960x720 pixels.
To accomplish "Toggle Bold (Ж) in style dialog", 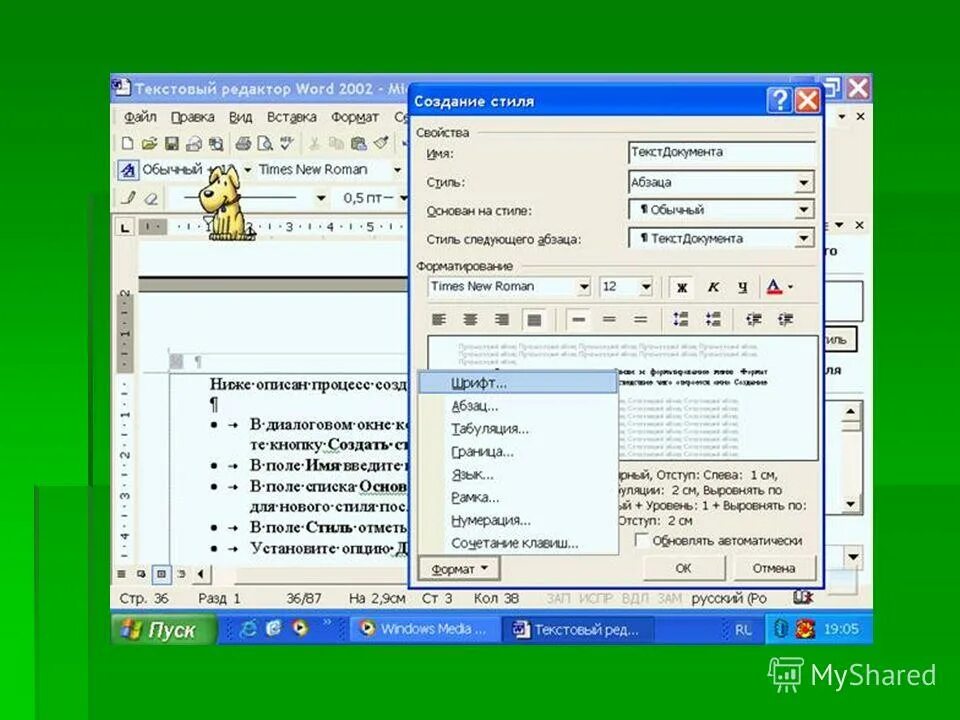I will click(681, 287).
